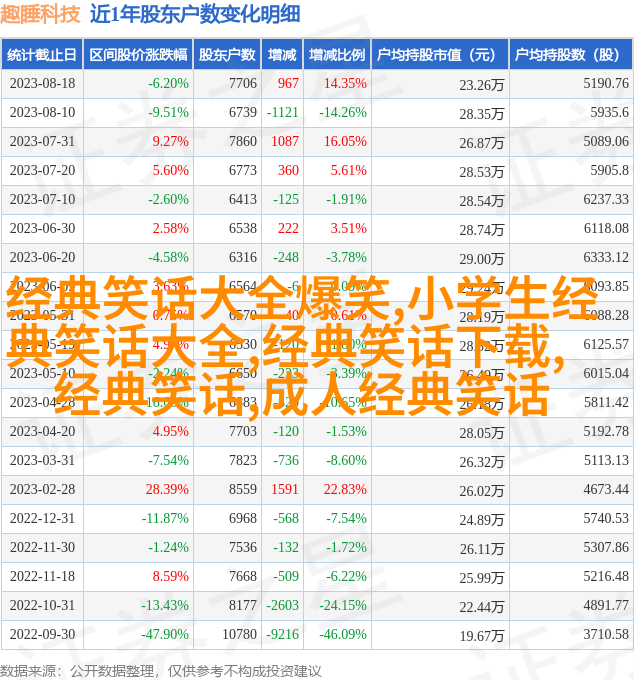634x680 pixels.
Task: Click the 股东户数 column header
Action: (x=227, y=55)
